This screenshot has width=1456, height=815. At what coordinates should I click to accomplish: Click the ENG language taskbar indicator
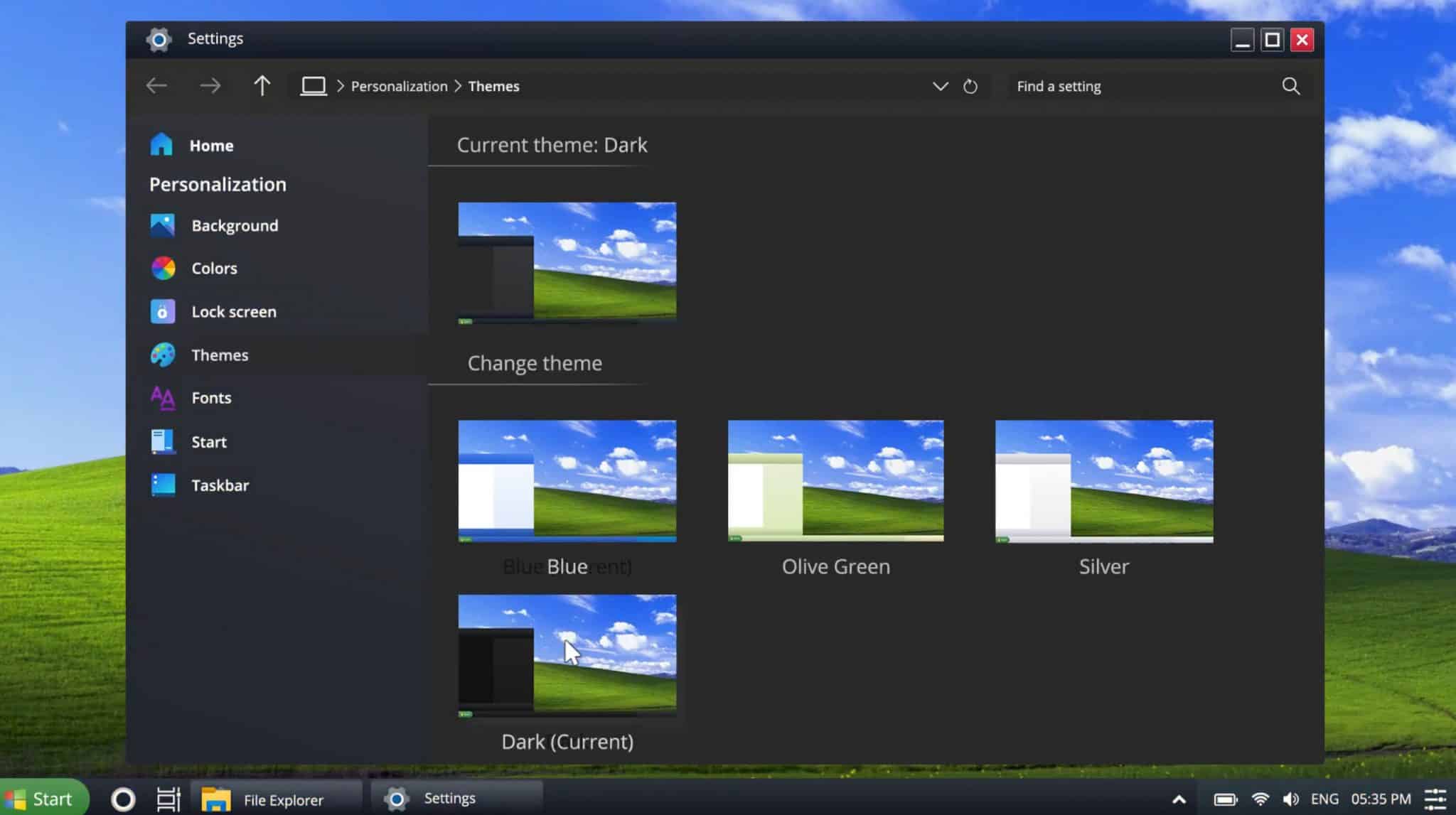[x=1324, y=799]
